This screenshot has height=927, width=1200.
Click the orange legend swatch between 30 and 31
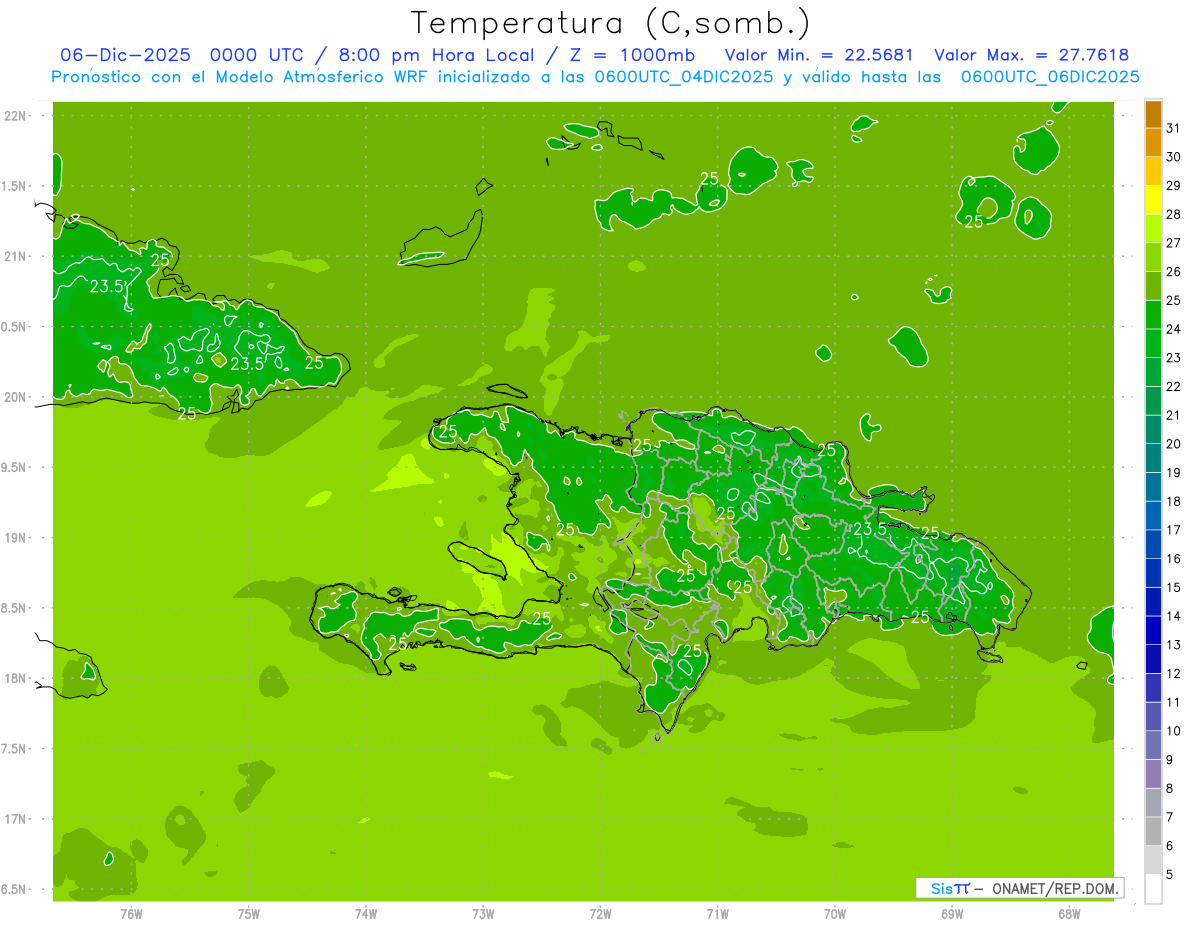click(x=1153, y=142)
